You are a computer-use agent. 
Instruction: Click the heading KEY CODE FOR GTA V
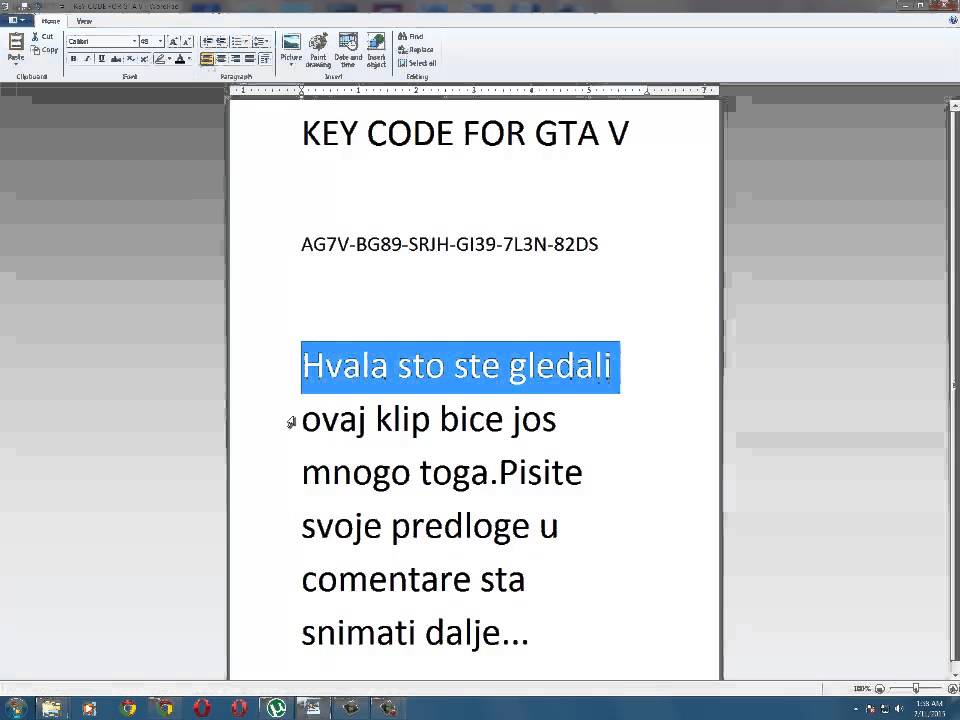pyautogui.click(x=465, y=133)
